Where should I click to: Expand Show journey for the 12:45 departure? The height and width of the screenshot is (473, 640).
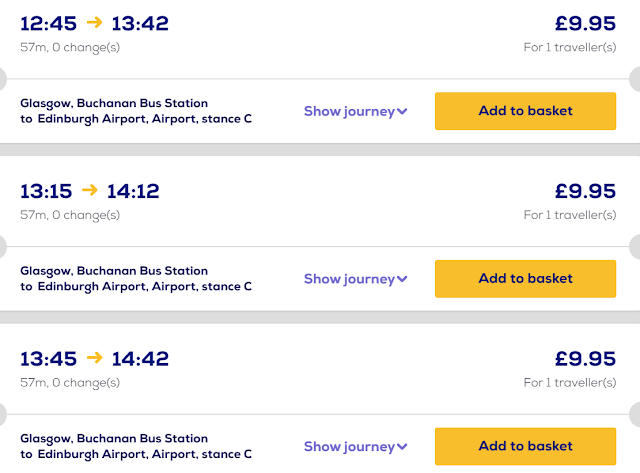pos(355,111)
